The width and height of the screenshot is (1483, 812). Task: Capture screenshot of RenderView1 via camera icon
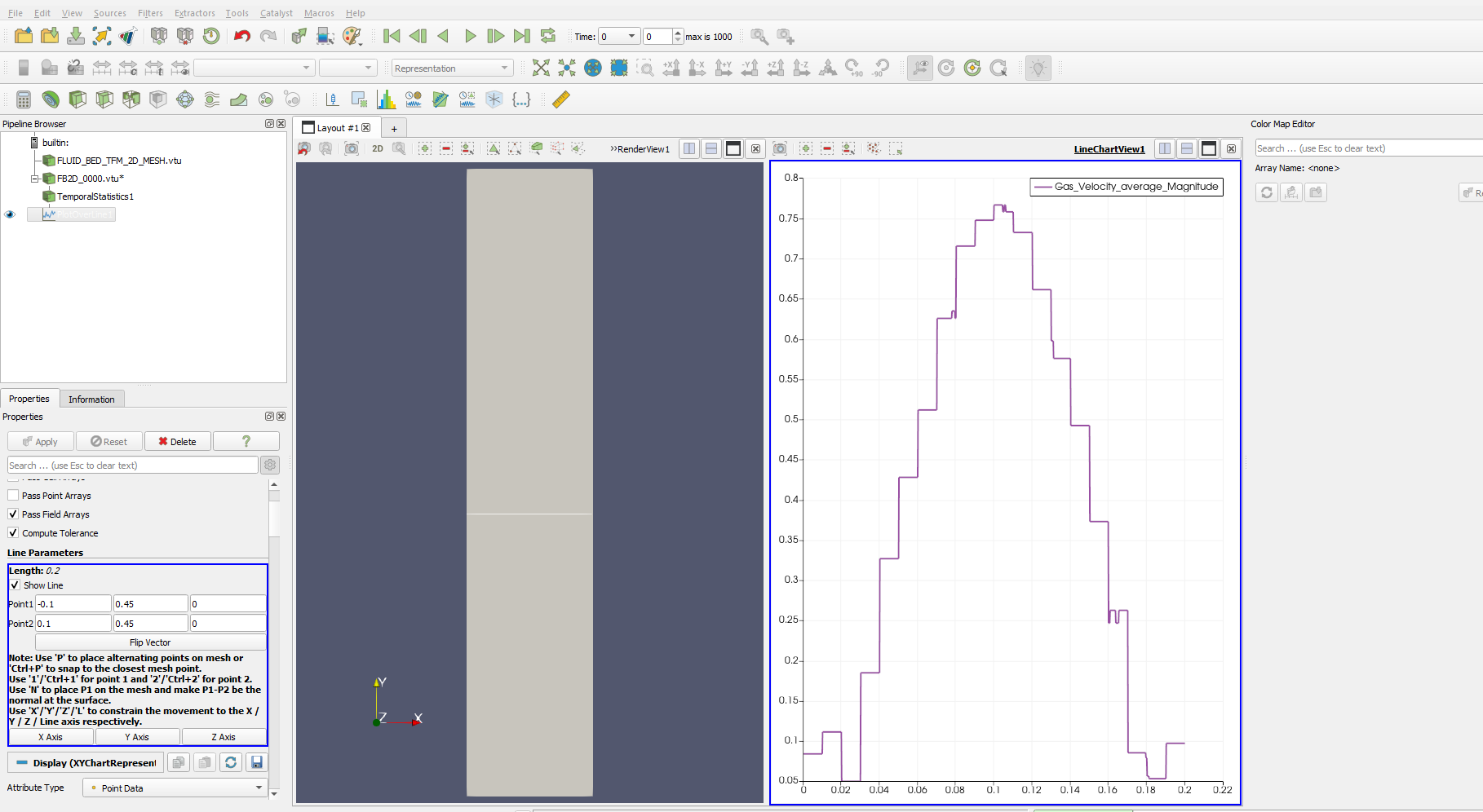point(352,148)
